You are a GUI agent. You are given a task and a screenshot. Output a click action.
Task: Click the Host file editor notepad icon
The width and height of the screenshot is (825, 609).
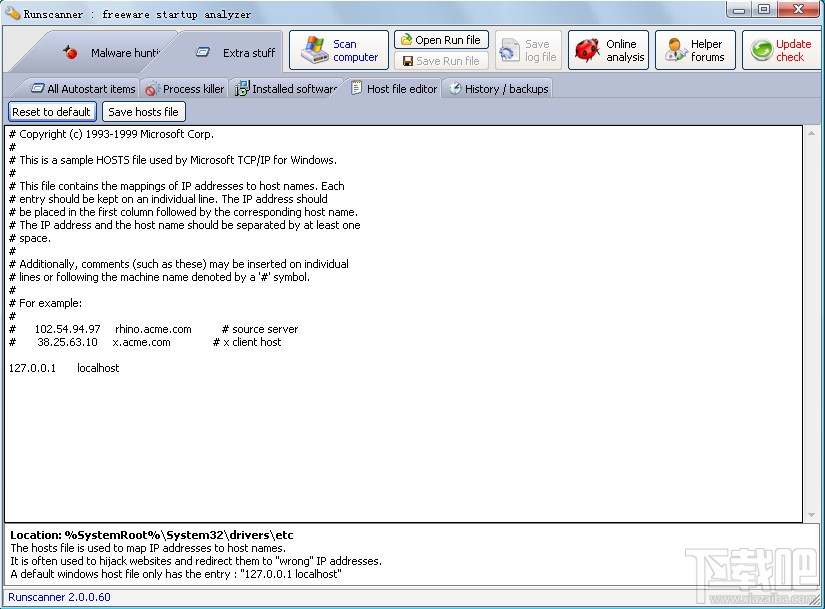[x=354, y=88]
